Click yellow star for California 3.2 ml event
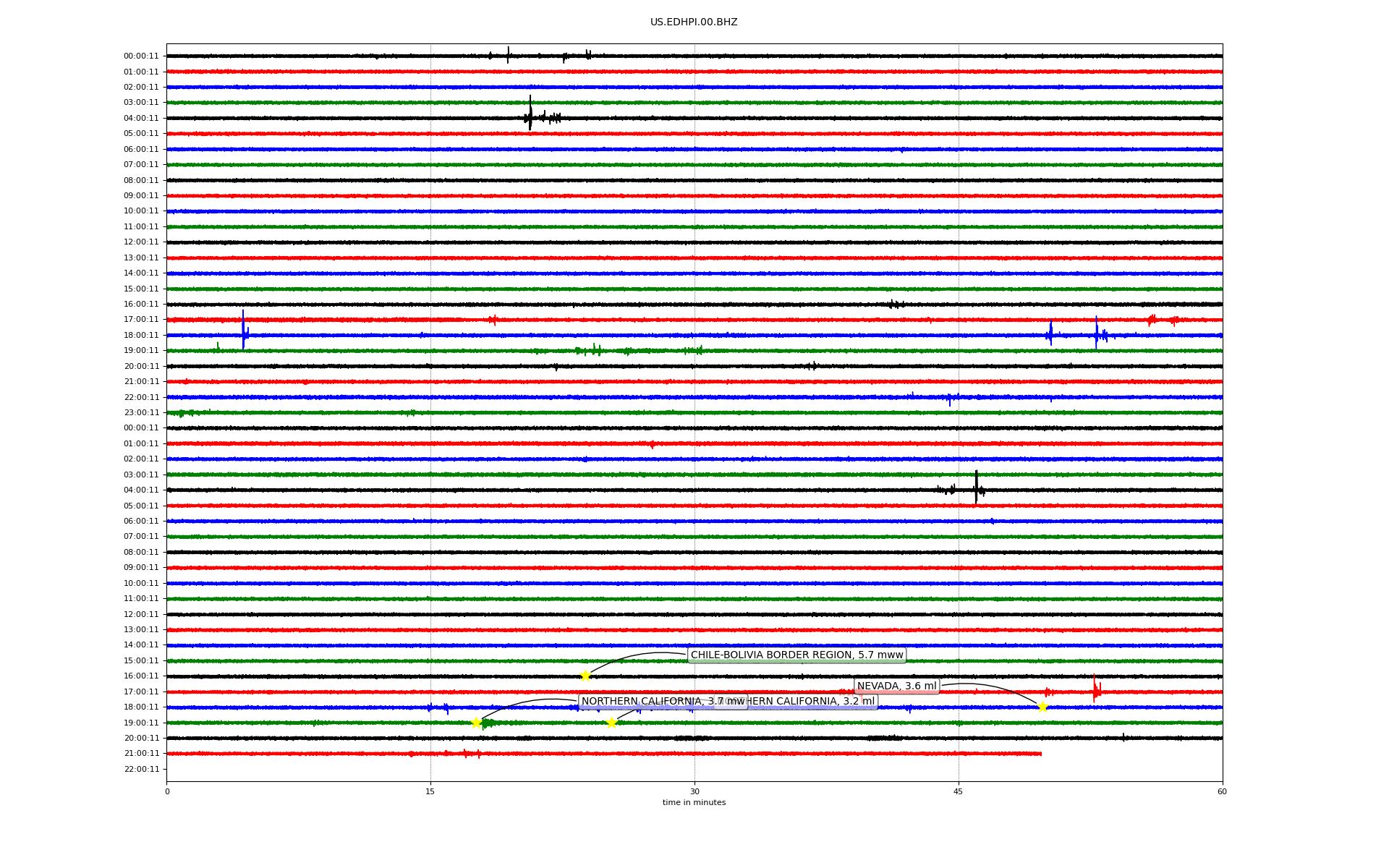The height and width of the screenshot is (868, 1389). coord(611,723)
